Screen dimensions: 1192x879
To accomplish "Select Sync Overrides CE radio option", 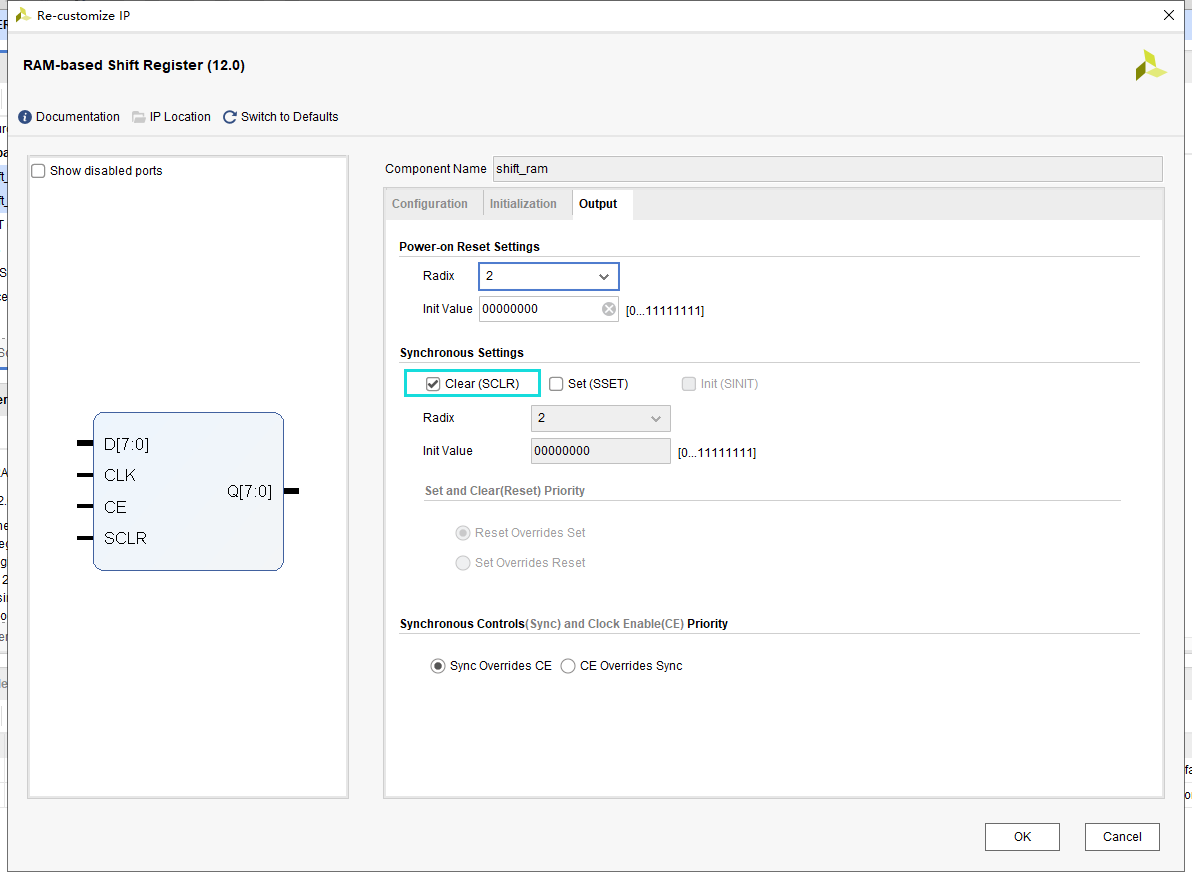I will coord(438,666).
